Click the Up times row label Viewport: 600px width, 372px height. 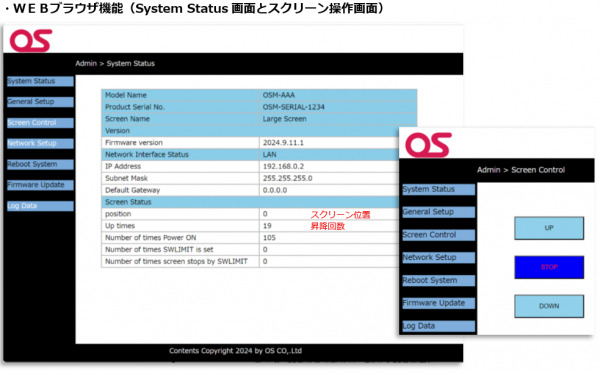pyautogui.click(x=120, y=226)
